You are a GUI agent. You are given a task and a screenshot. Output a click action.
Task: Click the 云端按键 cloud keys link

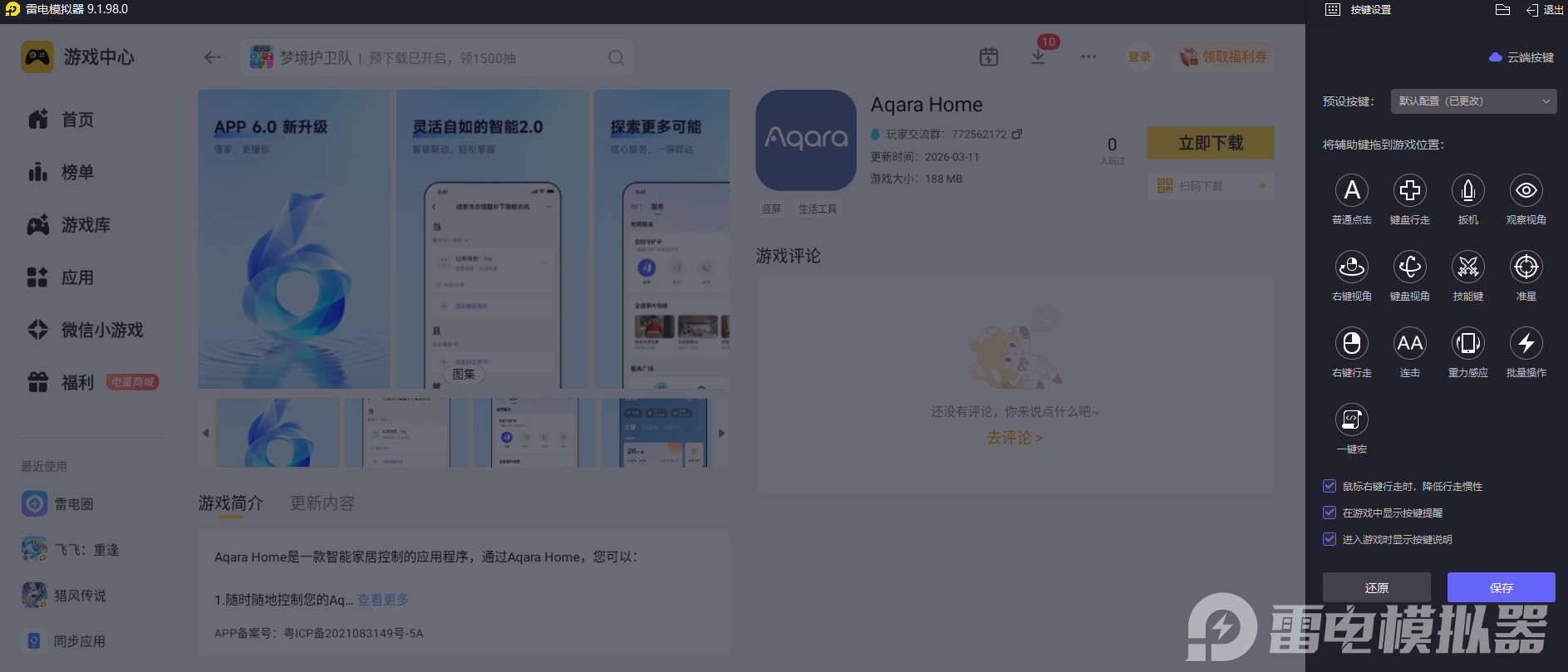point(1521,57)
